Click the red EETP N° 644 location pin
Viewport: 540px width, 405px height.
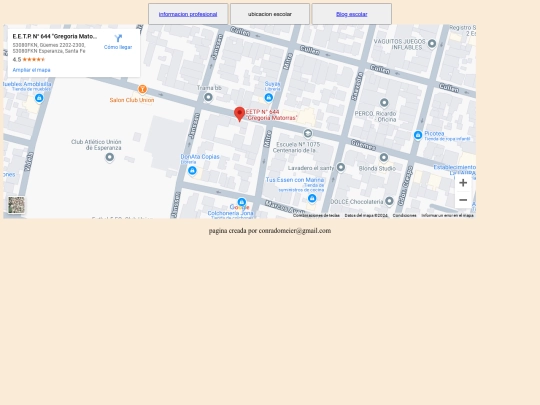pos(239,114)
